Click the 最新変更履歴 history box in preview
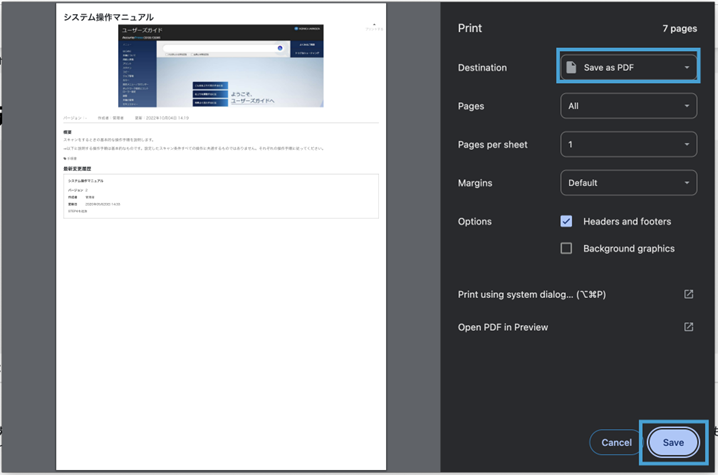 coord(220,196)
